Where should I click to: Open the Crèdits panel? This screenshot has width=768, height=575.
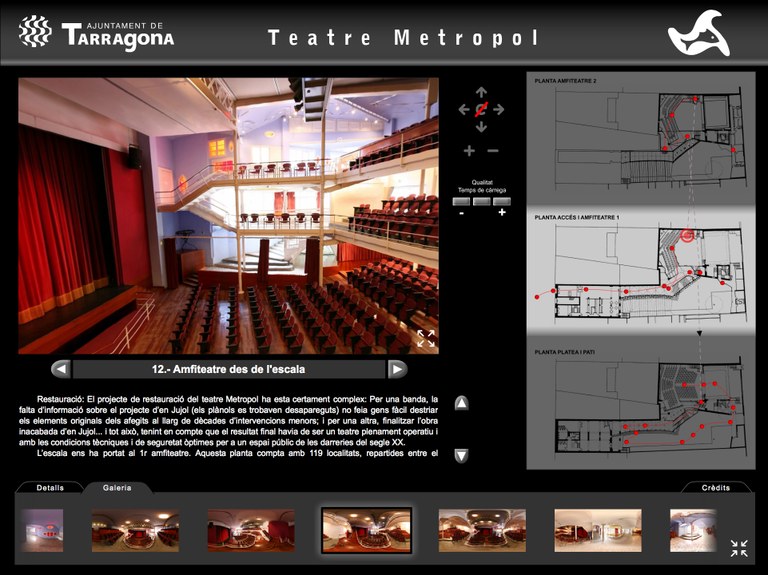(x=716, y=488)
